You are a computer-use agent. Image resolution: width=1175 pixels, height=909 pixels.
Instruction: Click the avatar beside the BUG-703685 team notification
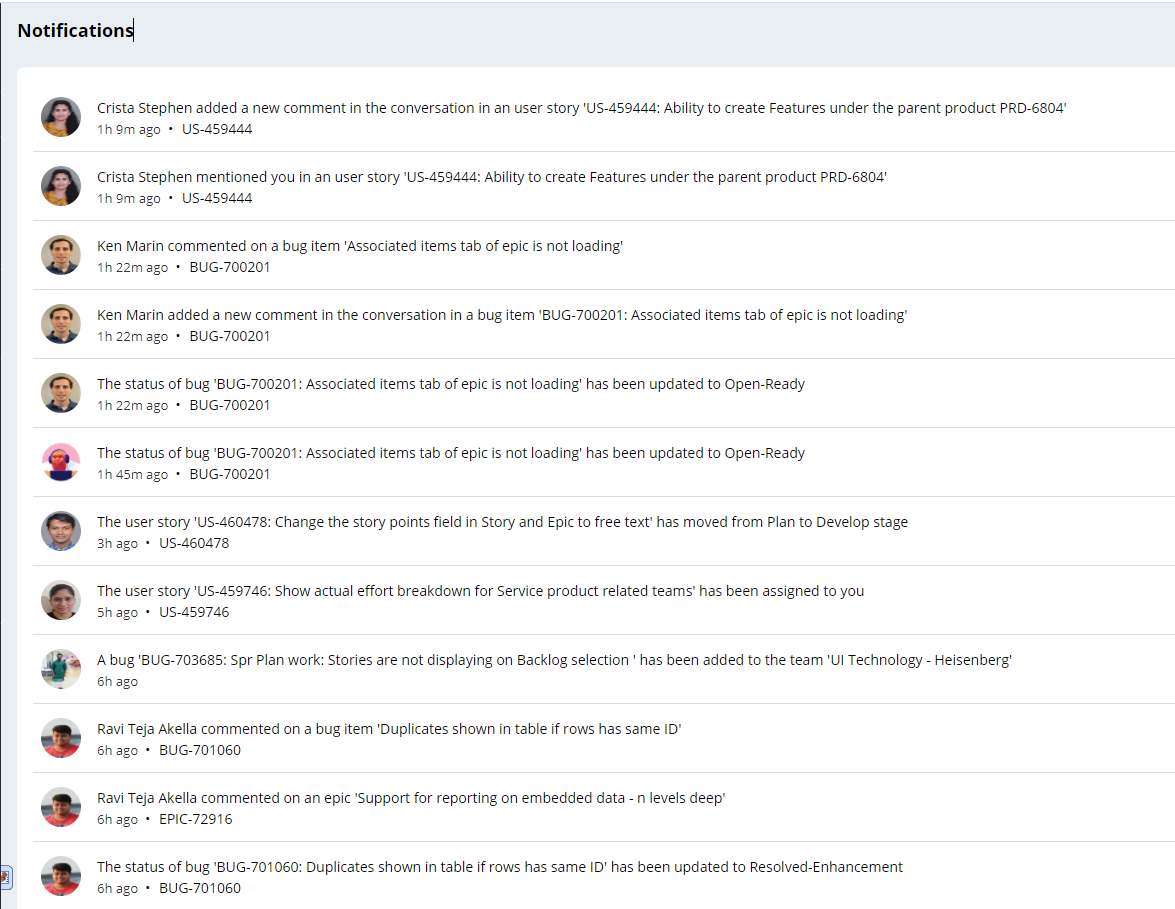coord(61,668)
